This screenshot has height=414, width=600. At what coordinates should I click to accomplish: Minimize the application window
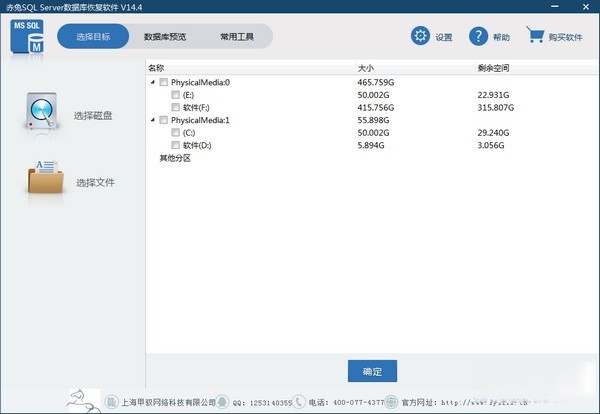554,6
